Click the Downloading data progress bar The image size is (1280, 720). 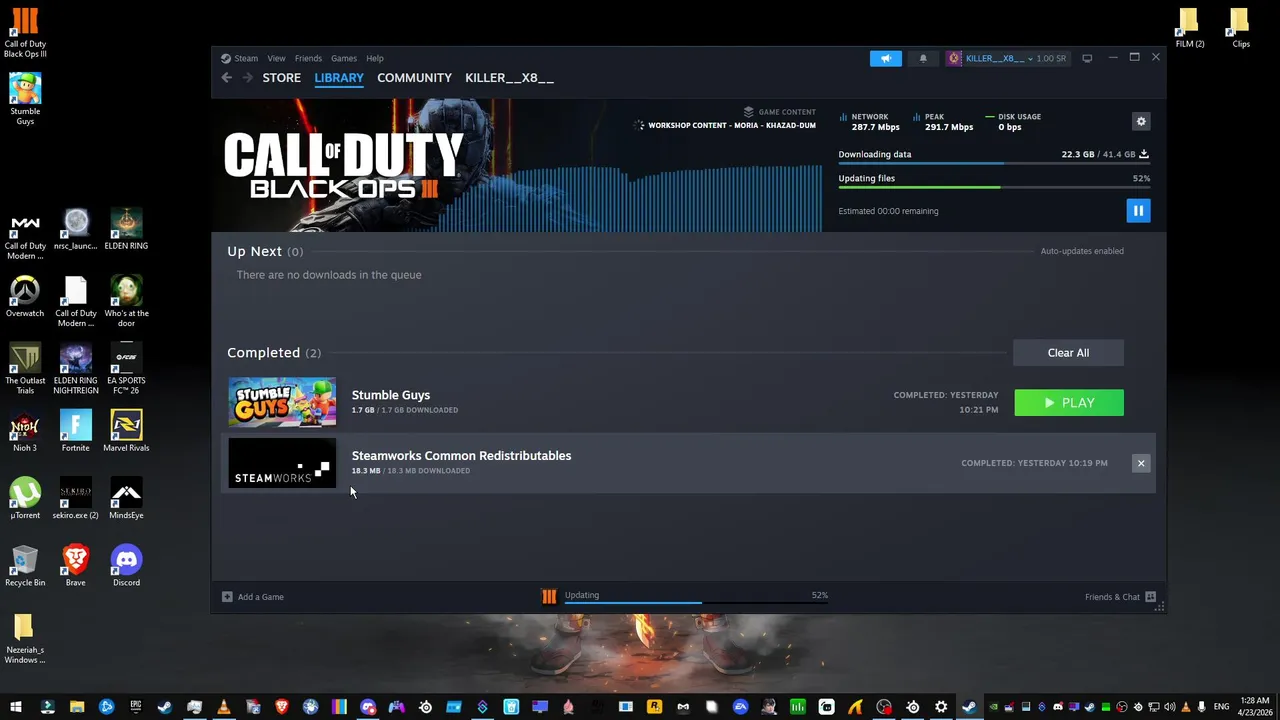tap(994, 163)
